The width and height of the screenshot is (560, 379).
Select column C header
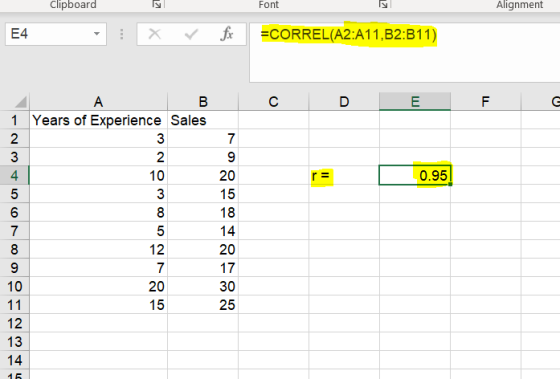(x=273, y=102)
